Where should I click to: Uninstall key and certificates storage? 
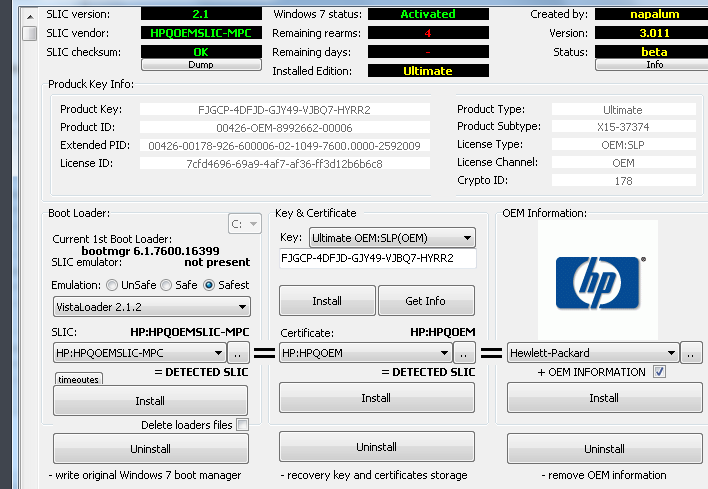click(x=377, y=447)
